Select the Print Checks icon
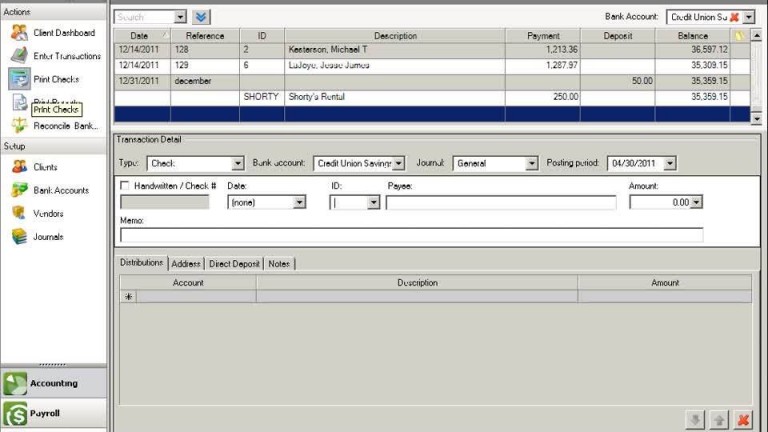 point(19,78)
